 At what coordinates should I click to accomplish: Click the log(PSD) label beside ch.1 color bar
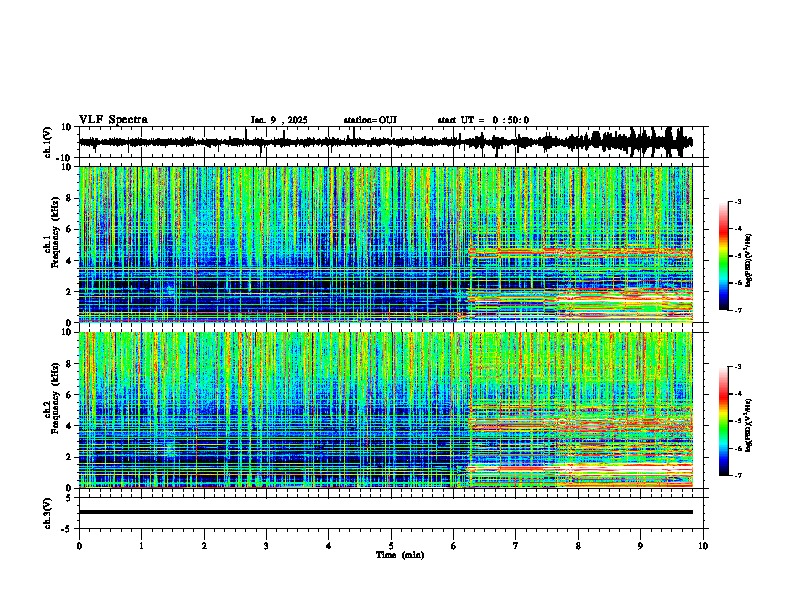749,260
